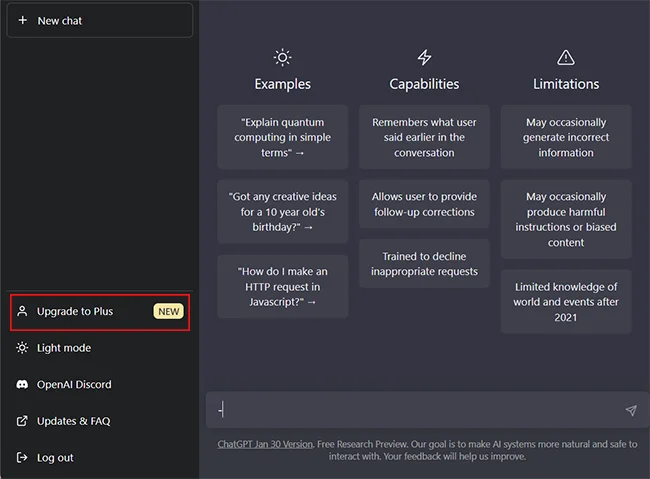Image resolution: width=650 pixels, height=479 pixels.
Task: Click the Examples heading
Action: [283, 84]
